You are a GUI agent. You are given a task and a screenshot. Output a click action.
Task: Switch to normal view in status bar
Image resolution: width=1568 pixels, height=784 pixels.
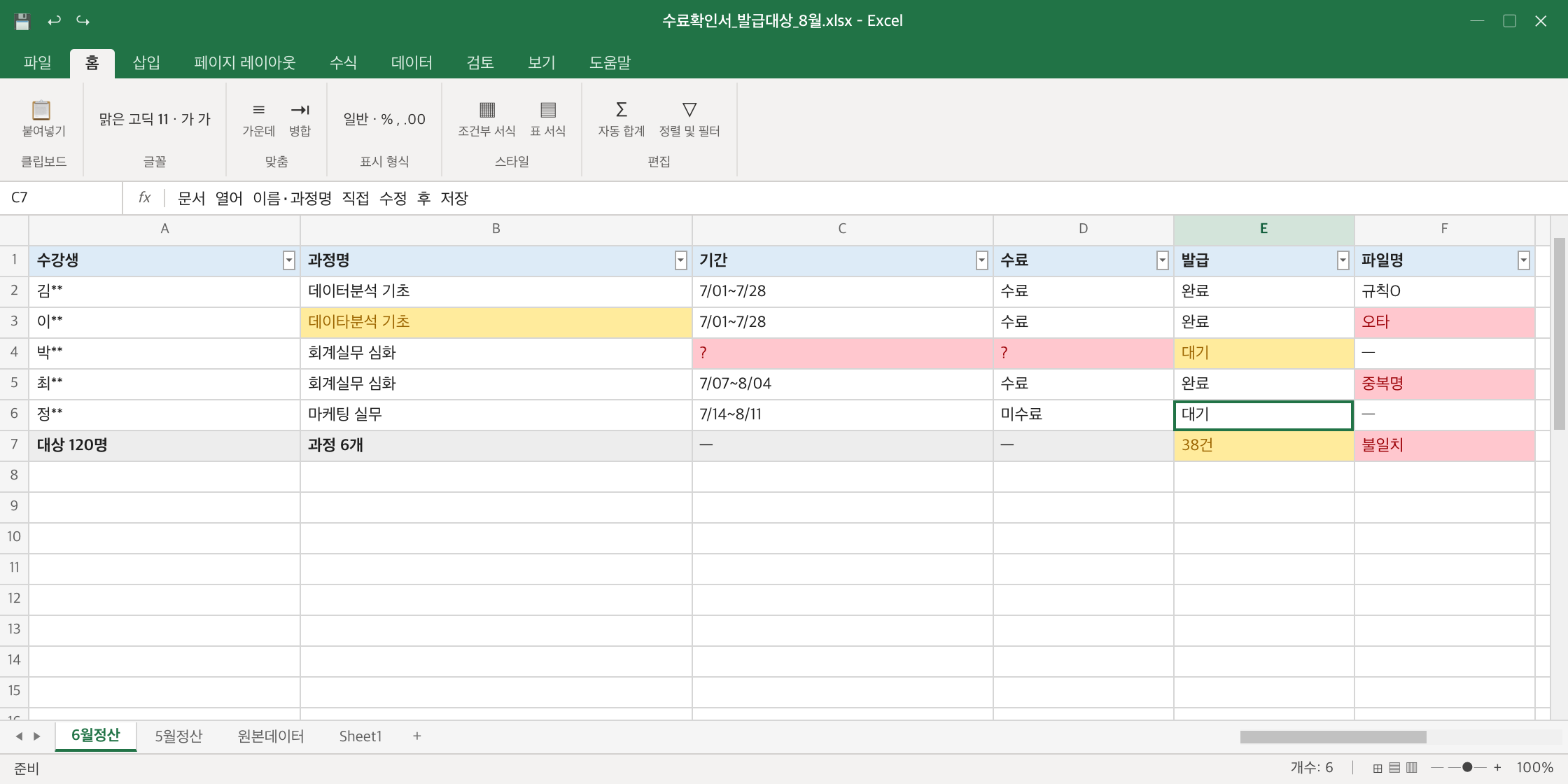1377,768
